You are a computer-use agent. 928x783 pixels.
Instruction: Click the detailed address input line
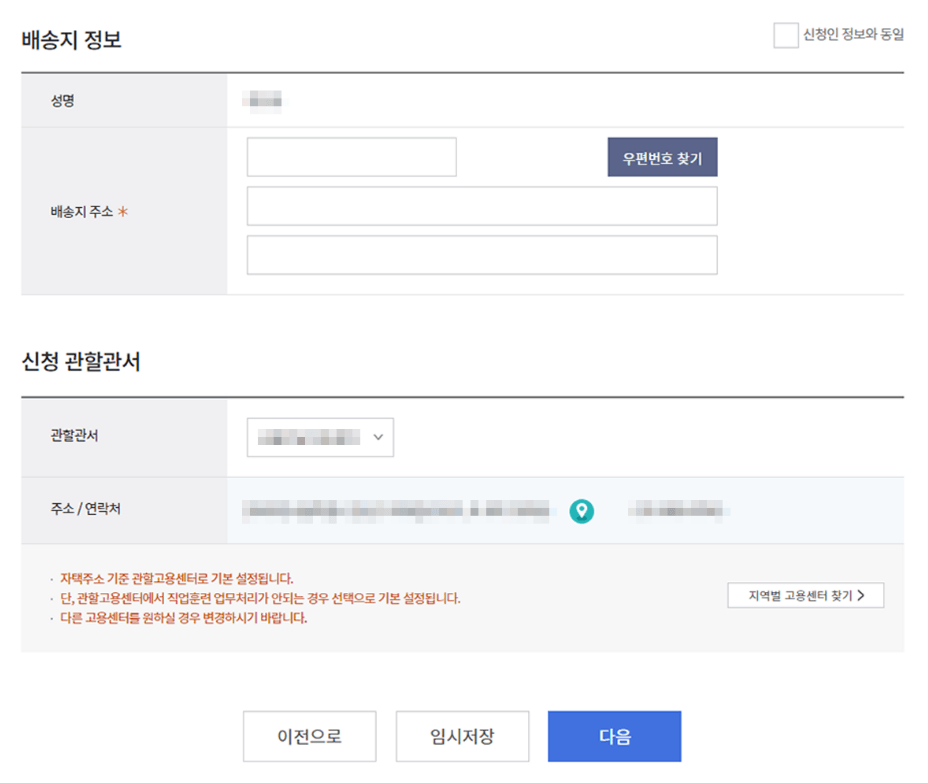pyautogui.click(x=480, y=254)
